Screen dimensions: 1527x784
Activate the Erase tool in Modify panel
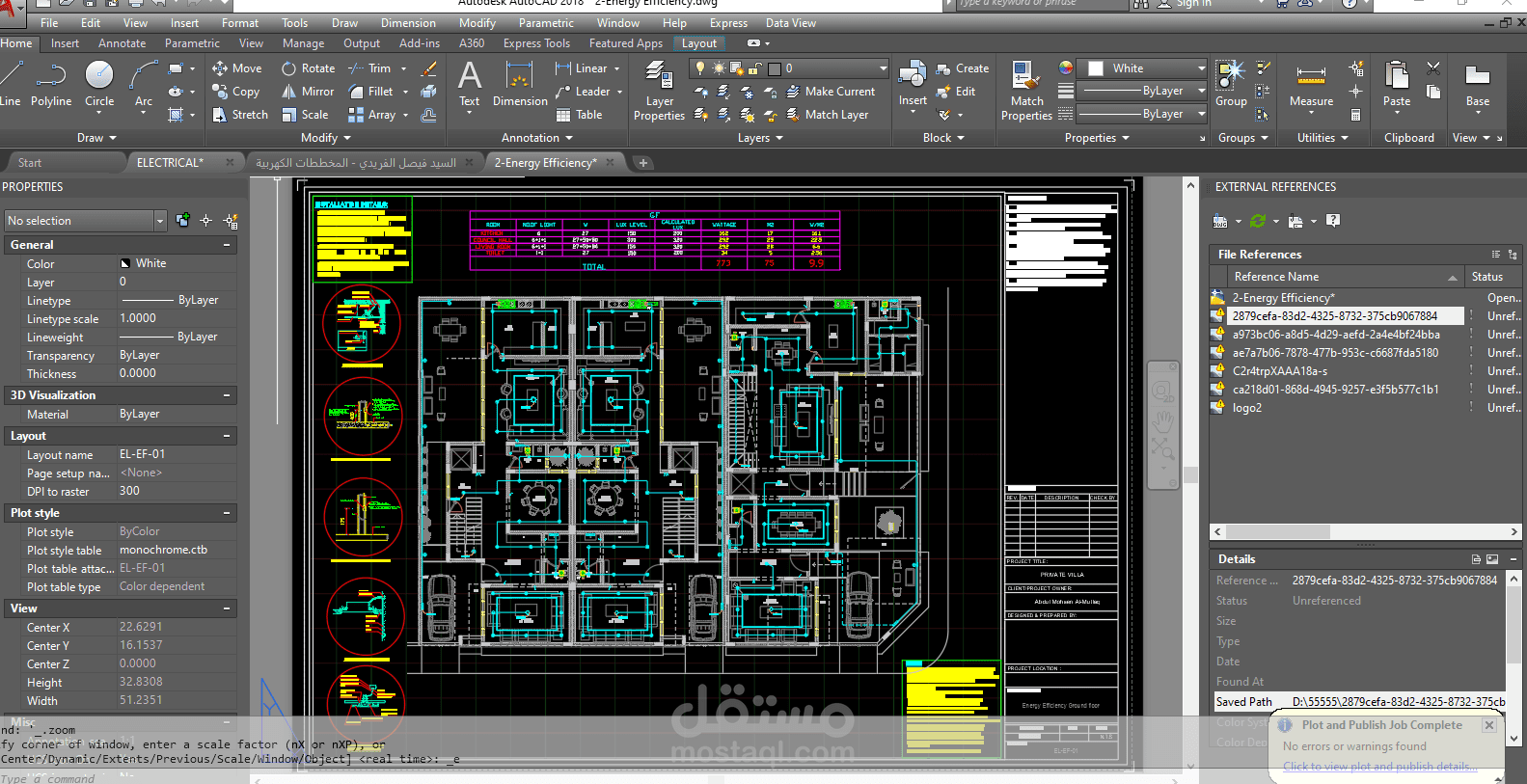point(429,68)
